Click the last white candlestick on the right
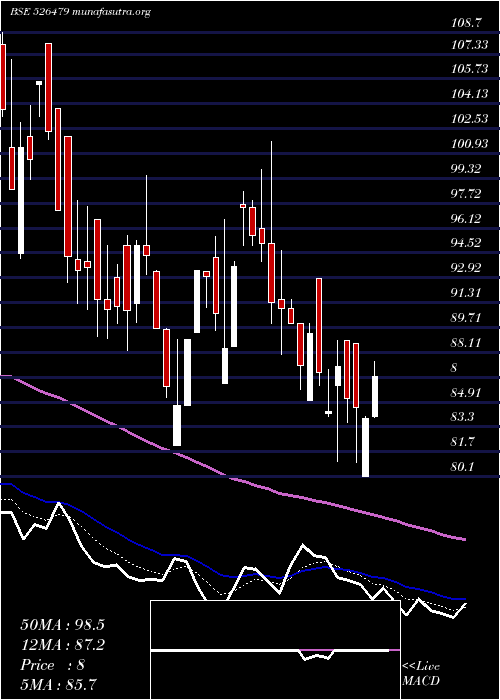Image resolution: width=500 pixels, height=700 pixels. [375, 396]
